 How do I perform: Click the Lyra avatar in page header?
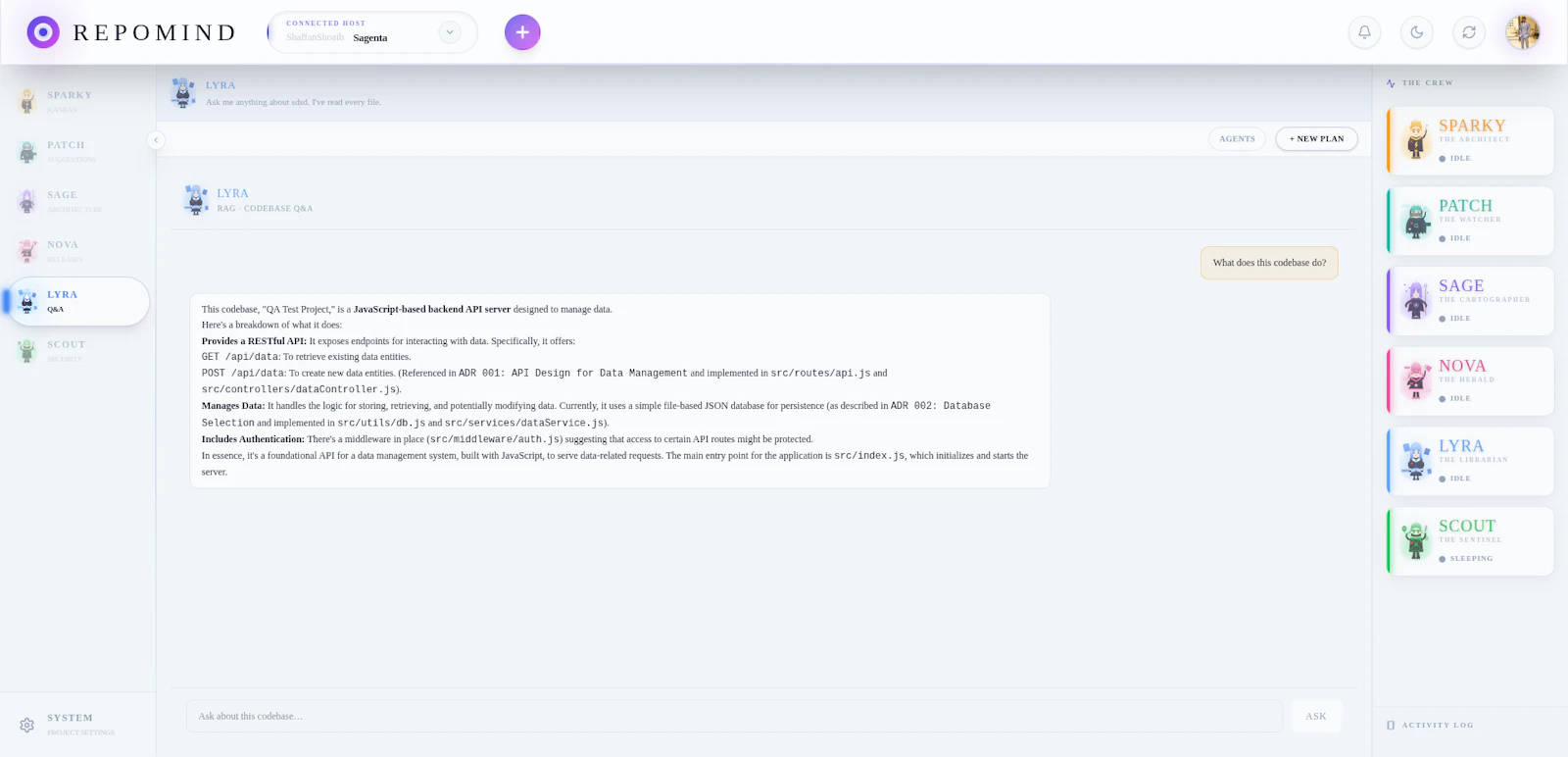click(183, 93)
